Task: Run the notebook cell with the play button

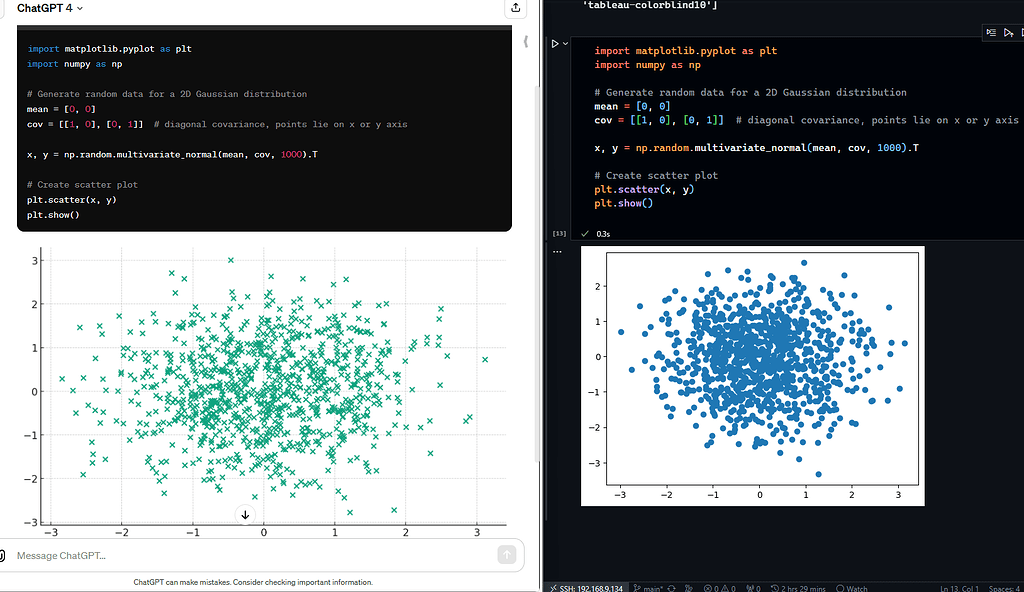Action: 555,43
